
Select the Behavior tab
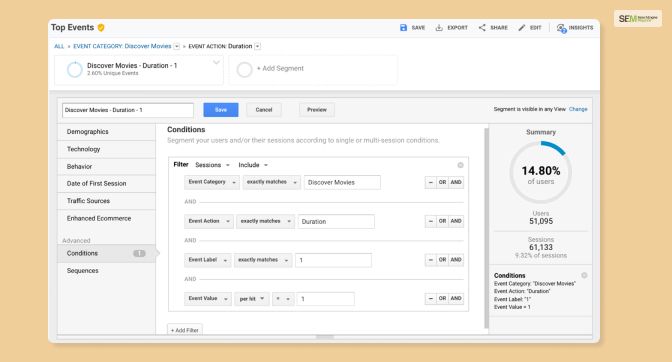point(106,167)
